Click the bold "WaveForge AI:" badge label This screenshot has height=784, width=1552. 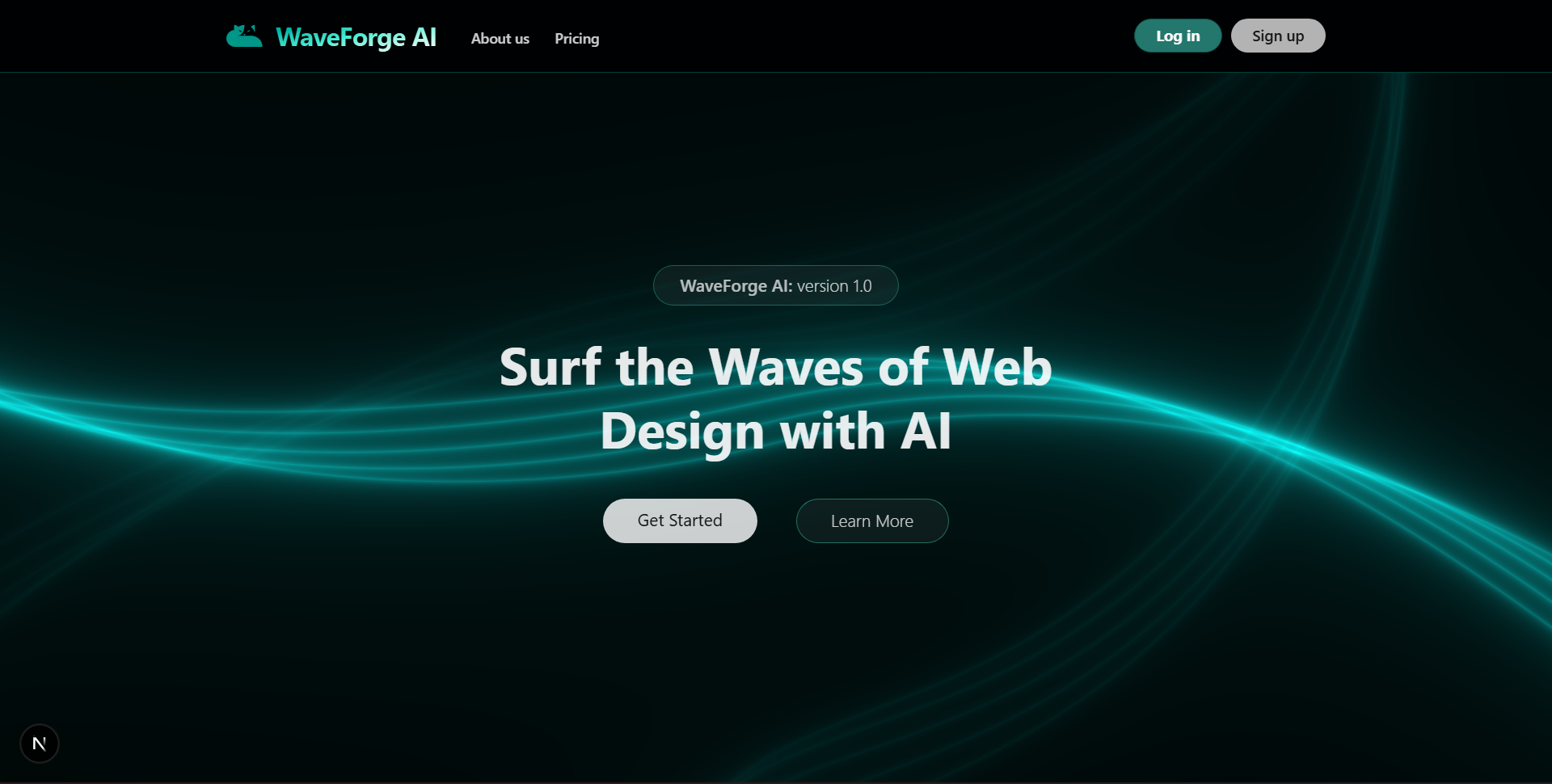click(x=736, y=286)
